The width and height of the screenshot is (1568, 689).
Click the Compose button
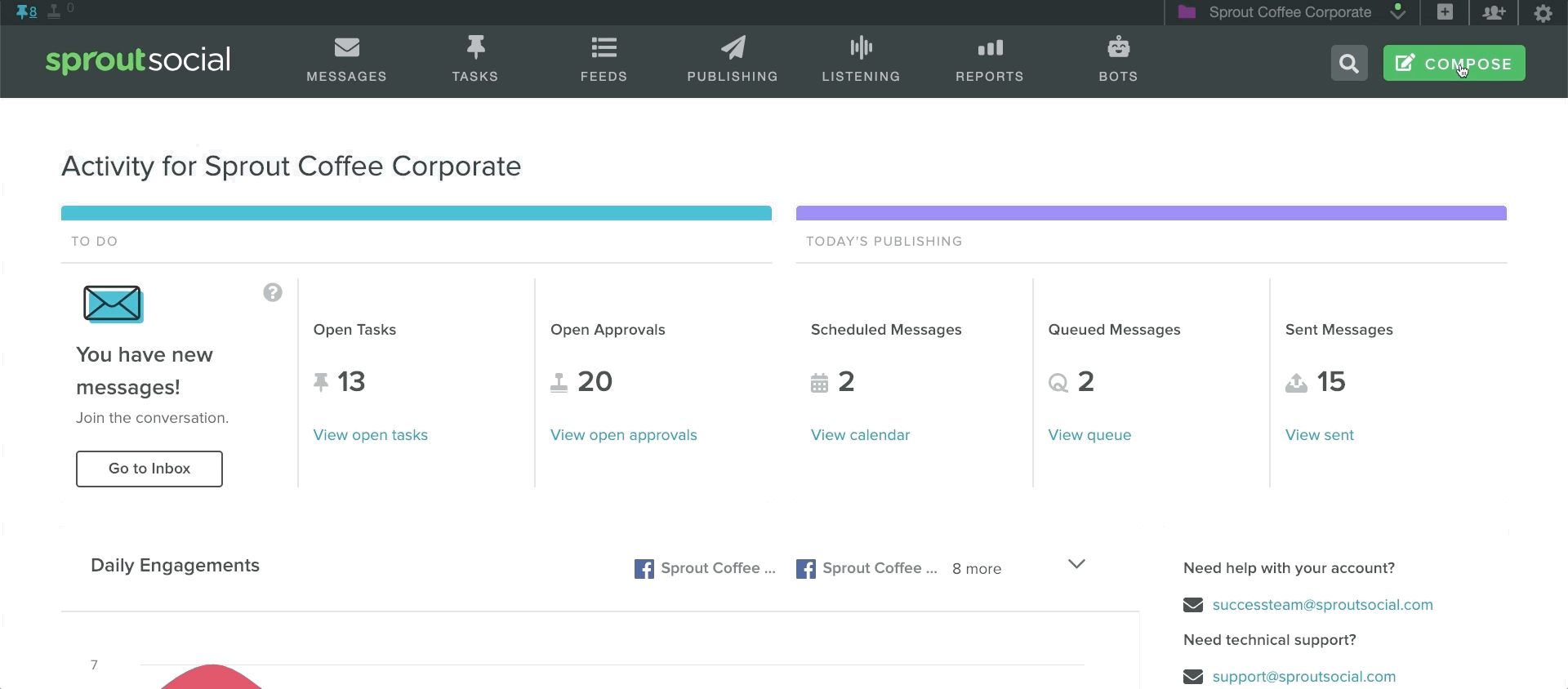point(1454,63)
